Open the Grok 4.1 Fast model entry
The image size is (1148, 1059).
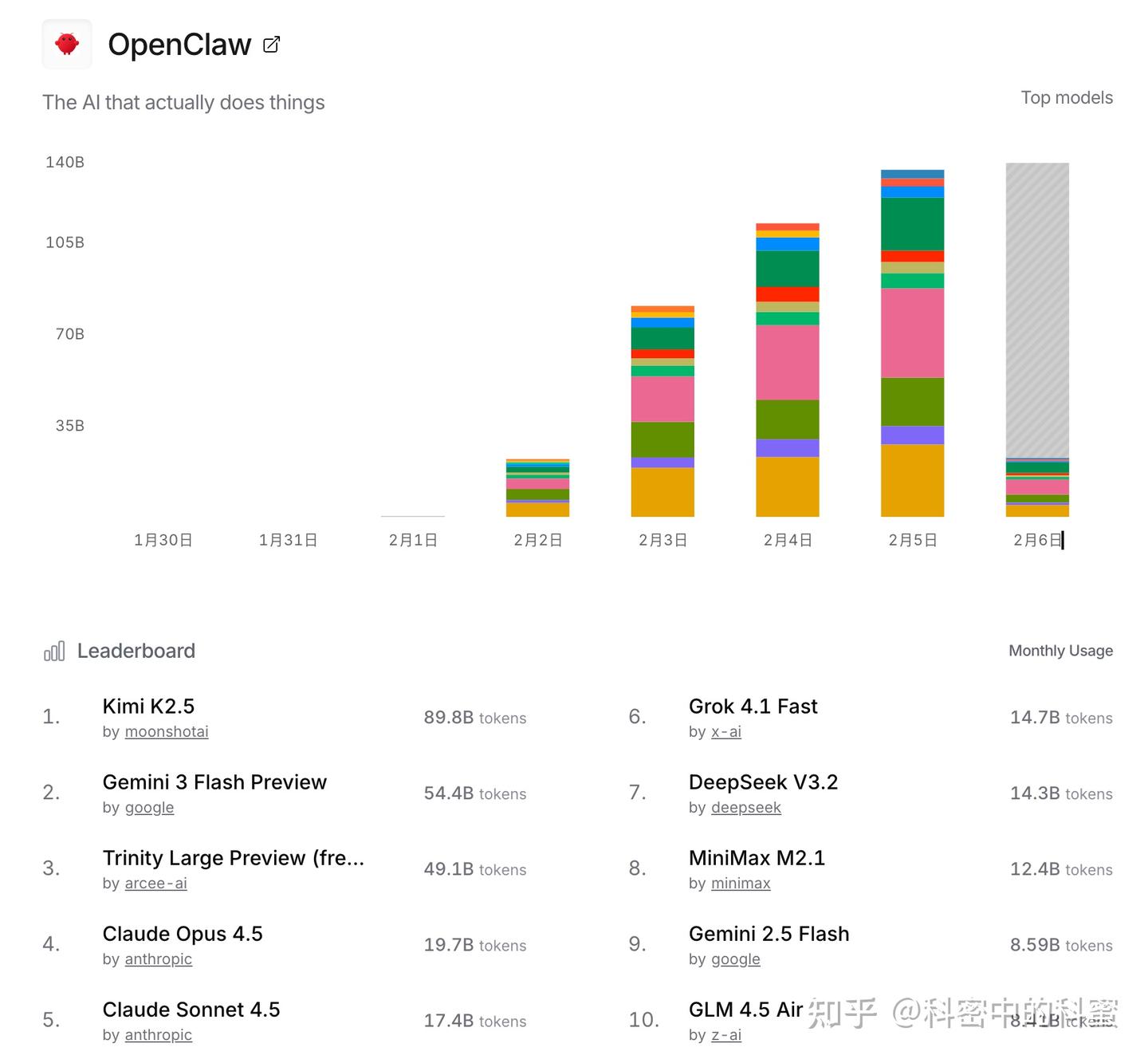coord(753,706)
